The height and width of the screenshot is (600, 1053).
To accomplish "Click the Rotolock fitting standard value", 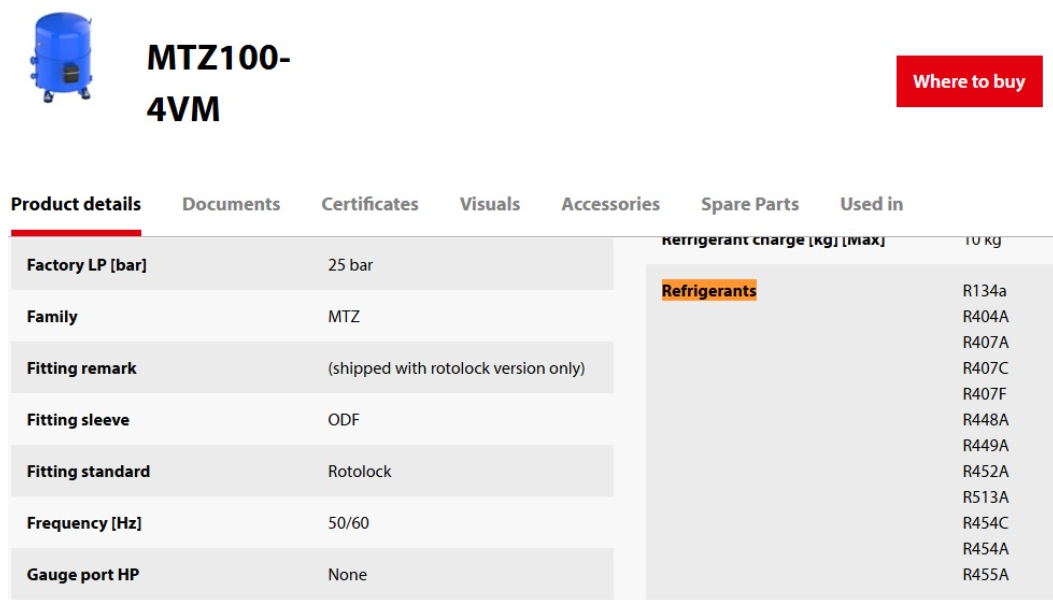I will tap(359, 472).
